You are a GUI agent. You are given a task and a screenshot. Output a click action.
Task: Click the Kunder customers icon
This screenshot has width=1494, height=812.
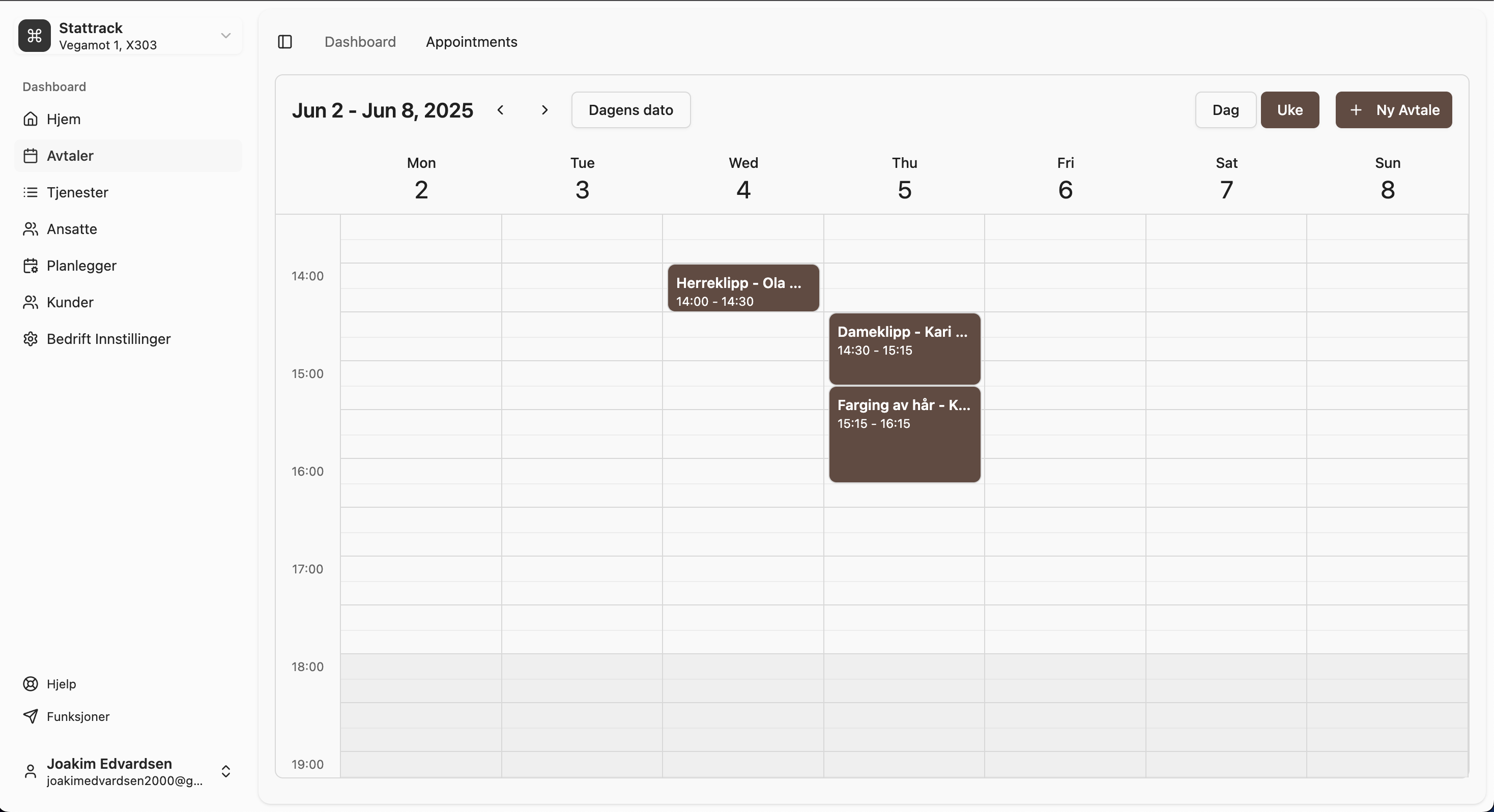30,302
